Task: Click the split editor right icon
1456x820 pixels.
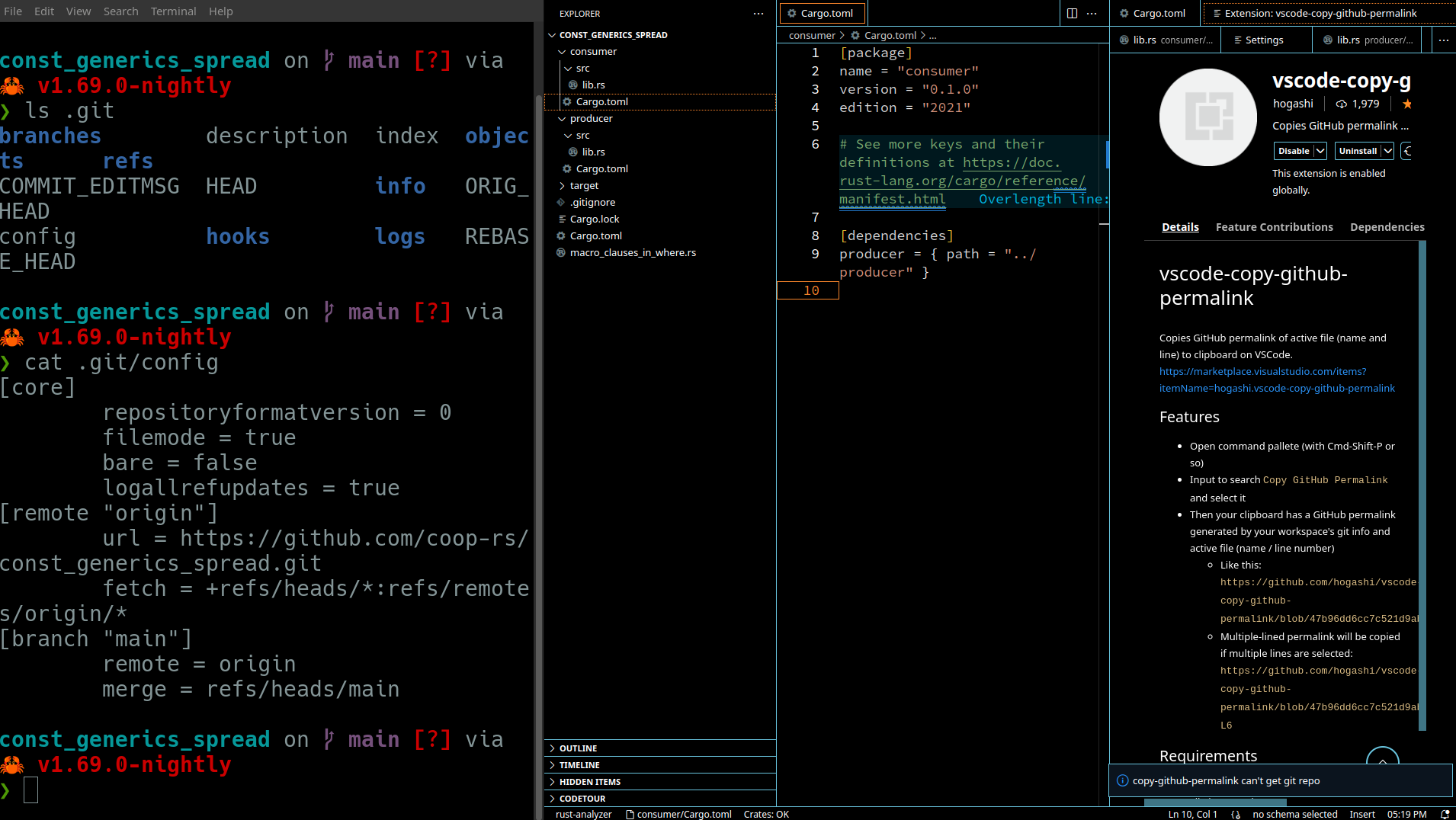Action: (x=1072, y=14)
